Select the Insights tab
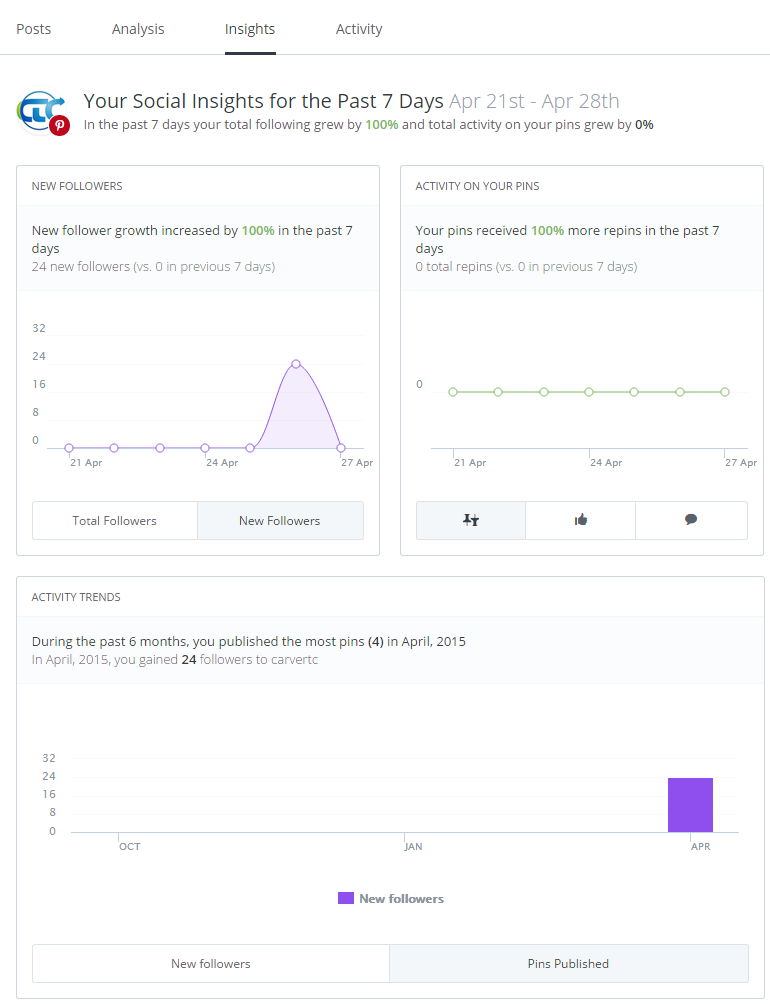The height and width of the screenshot is (1004, 770). click(250, 29)
